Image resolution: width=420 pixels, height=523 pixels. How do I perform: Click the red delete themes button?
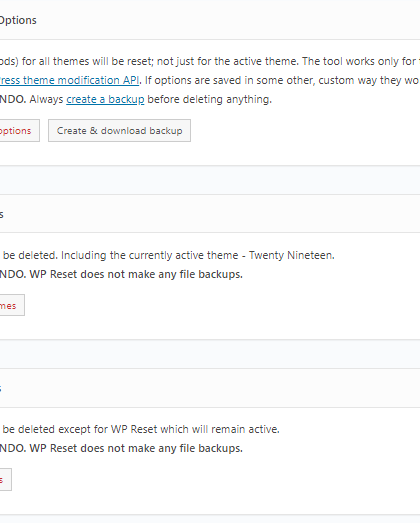coord(12,305)
